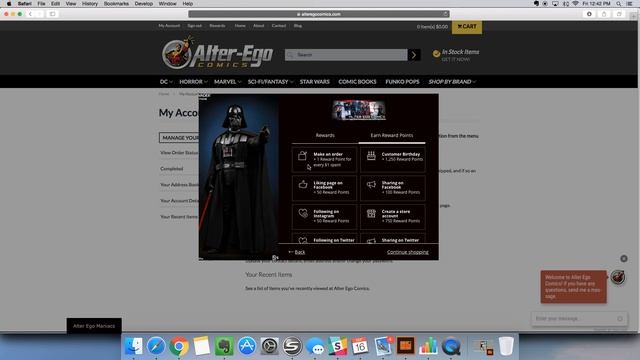The width and height of the screenshot is (640, 360).
Task: Open the Rewards link in top bar
Action: click(x=217, y=26)
